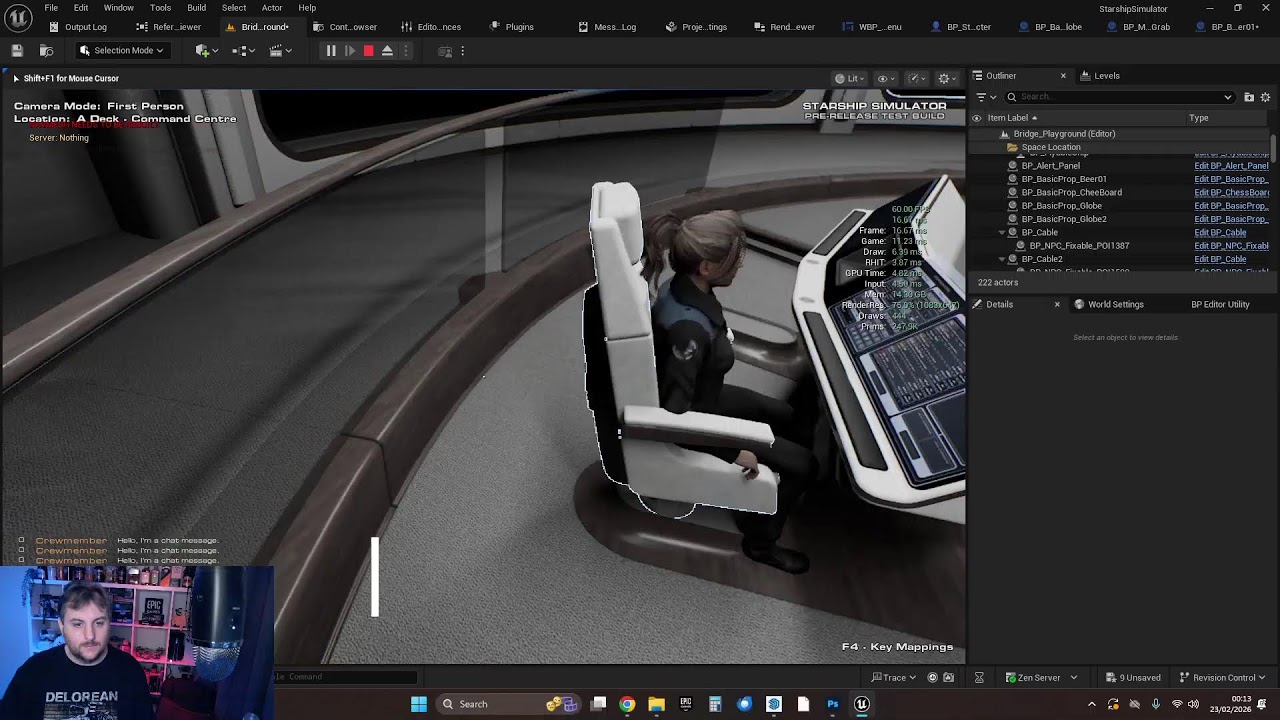Switch to the Plugins tab
Screen dimensions: 1280x720
(x=512, y=27)
